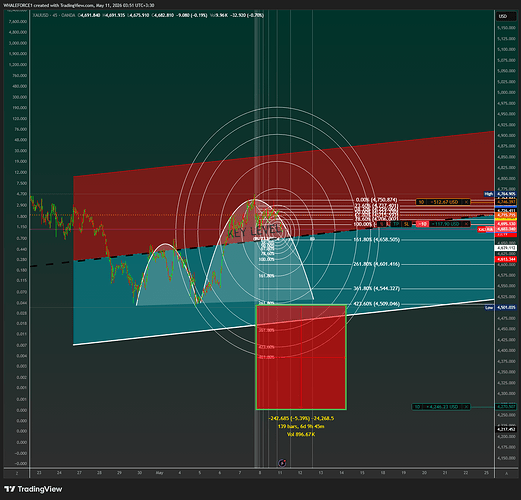Toggle auto scale 'A' button
Viewport: 521px width, 500px height.
(x=506, y=473)
